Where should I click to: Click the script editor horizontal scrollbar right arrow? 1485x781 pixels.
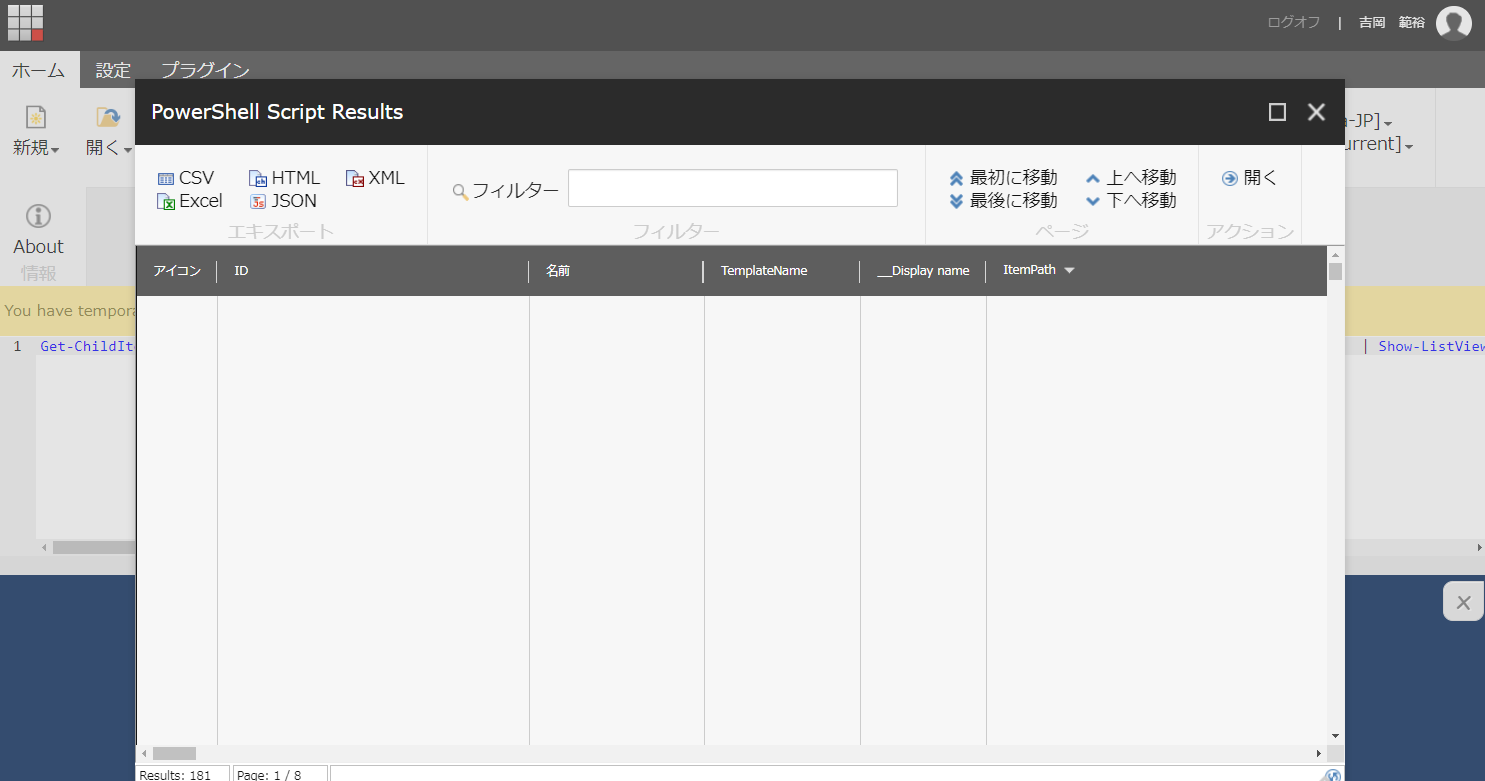1479,548
